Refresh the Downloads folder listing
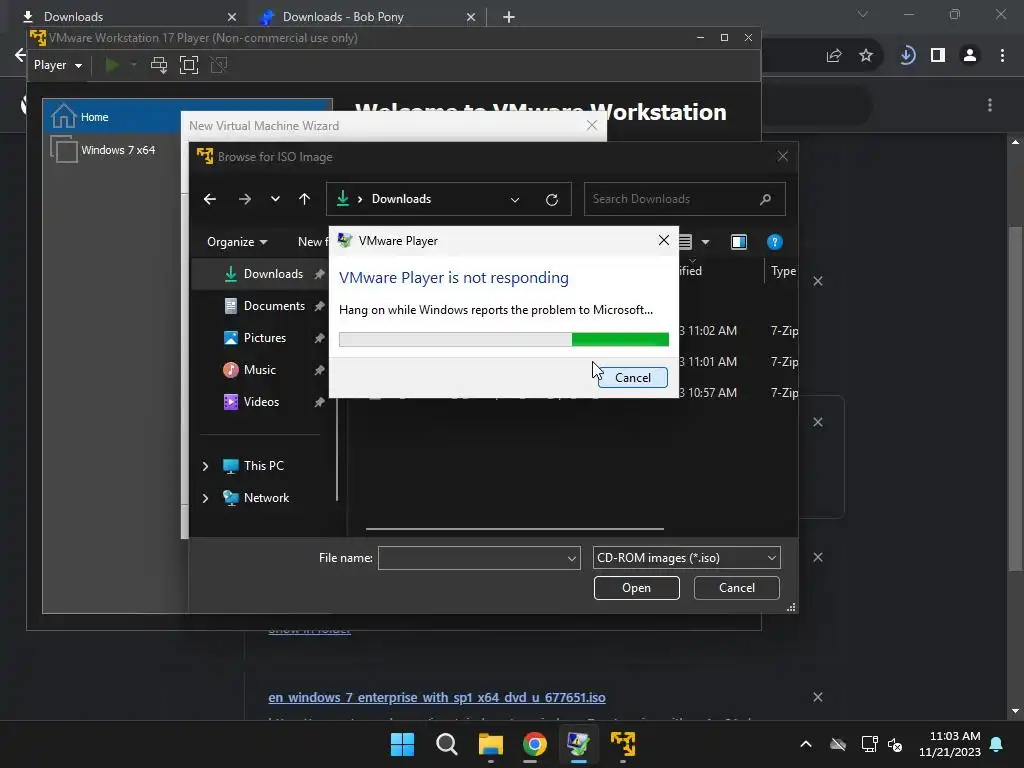This screenshot has height=768, width=1024. (x=552, y=199)
